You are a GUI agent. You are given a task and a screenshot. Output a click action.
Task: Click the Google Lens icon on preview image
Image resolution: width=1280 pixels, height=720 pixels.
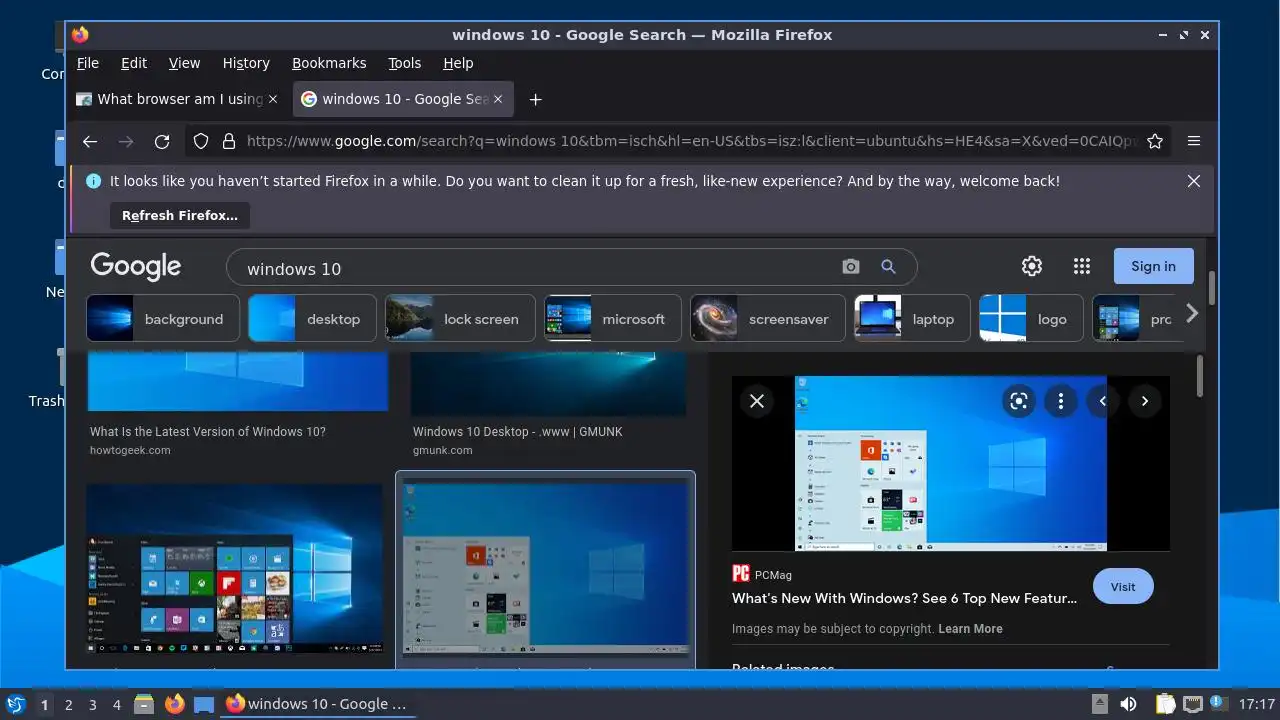pyautogui.click(x=1019, y=401)
